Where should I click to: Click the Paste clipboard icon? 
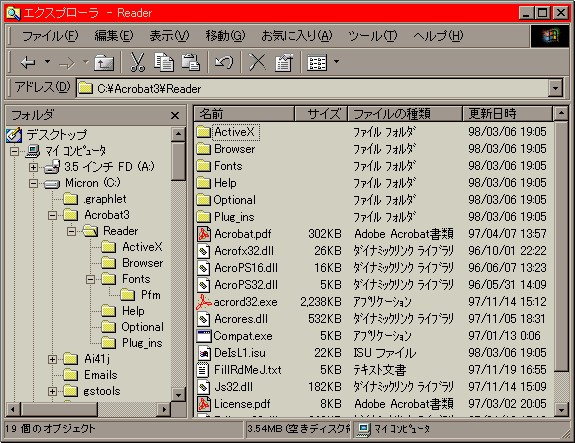191,62
